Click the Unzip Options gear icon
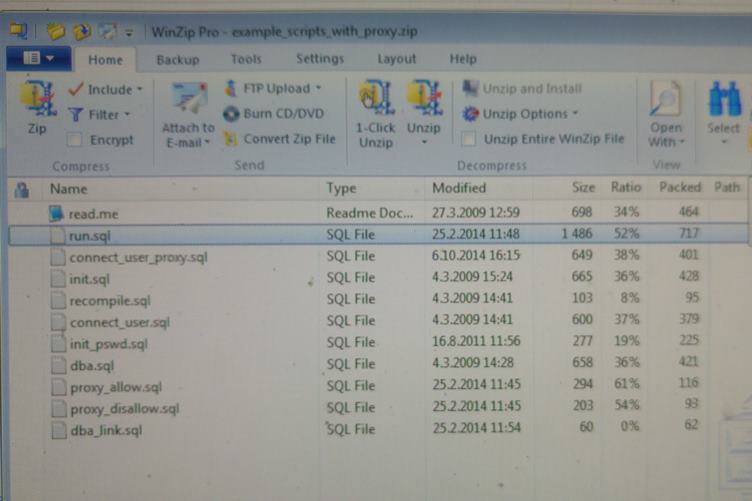 (x=470, y=114)
